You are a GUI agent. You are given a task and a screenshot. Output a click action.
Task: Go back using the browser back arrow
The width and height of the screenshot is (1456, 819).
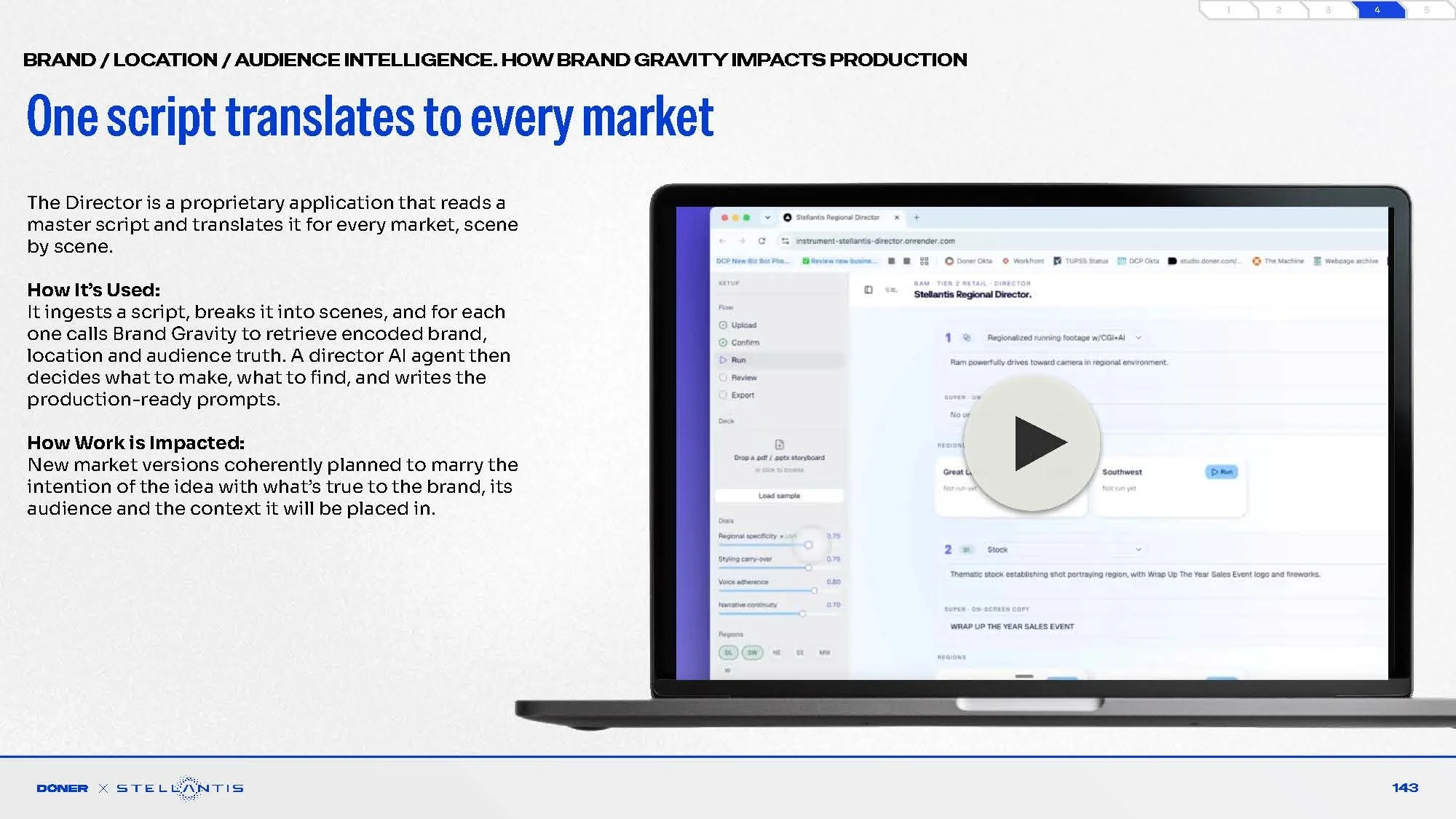pyautogui.click(x=722, y=241)
